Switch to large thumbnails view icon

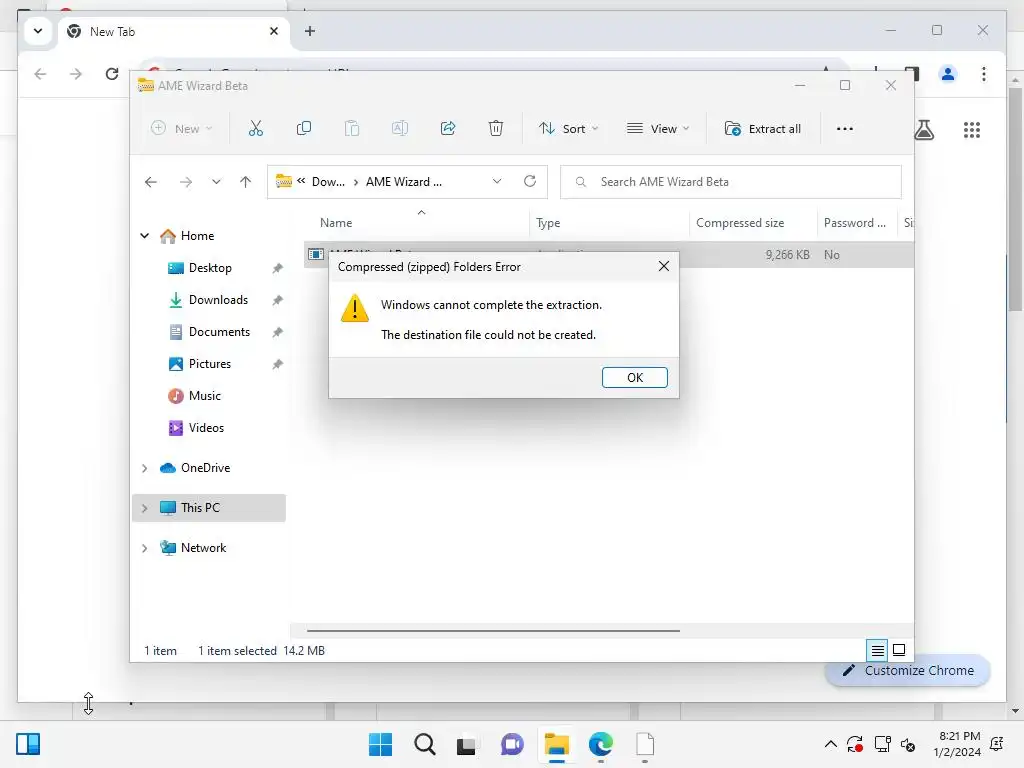(x=899, y=650)
